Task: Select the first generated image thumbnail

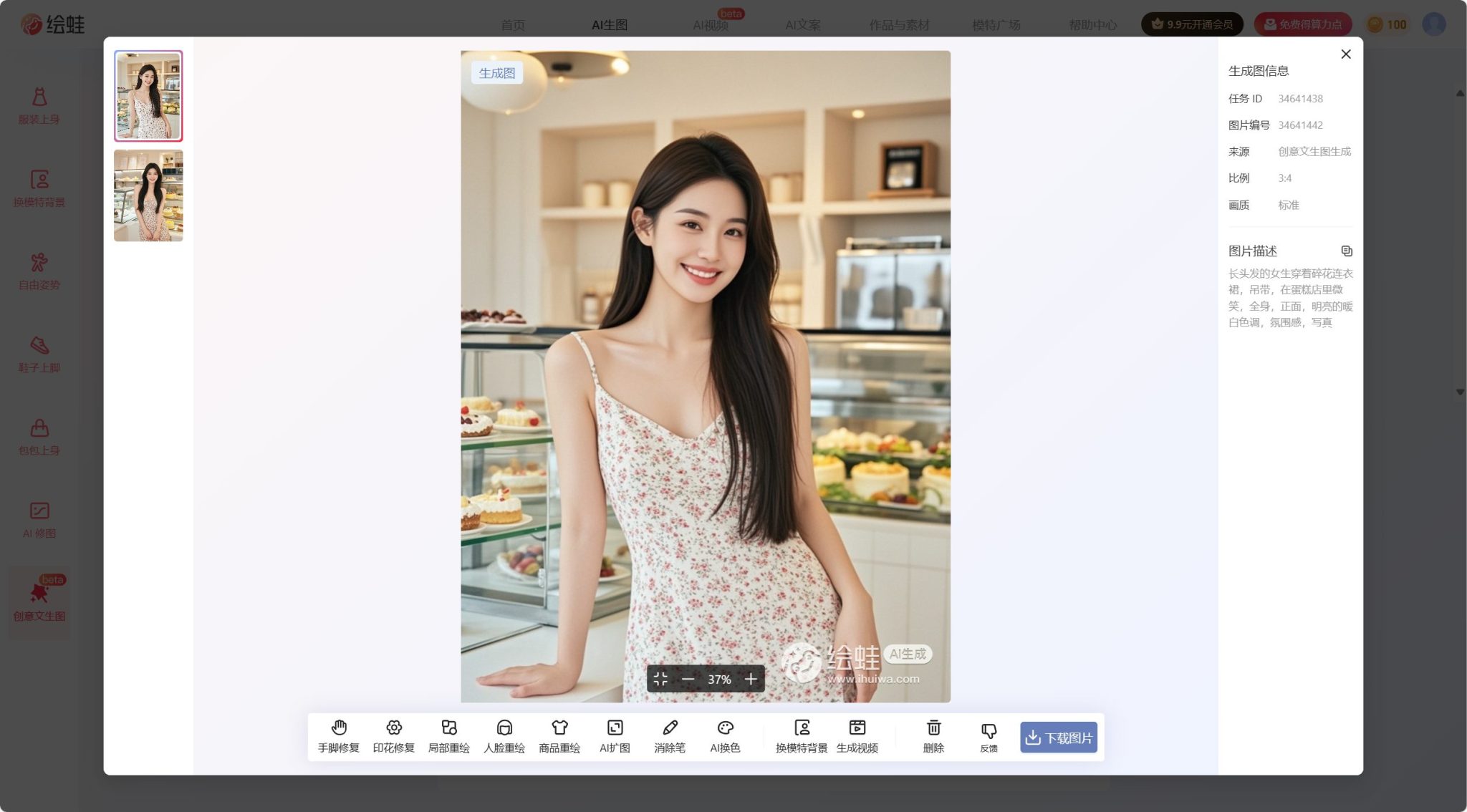Action: coord(148,96)
